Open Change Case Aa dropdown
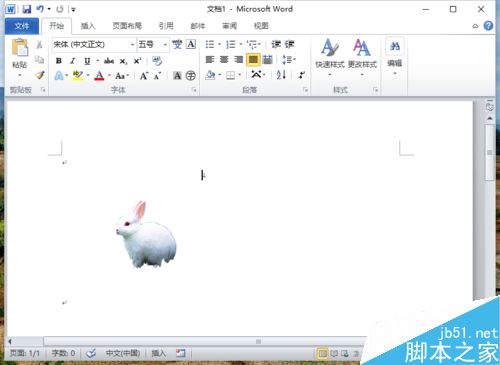The height and width of the screenshot is (365, 500). 122,76
